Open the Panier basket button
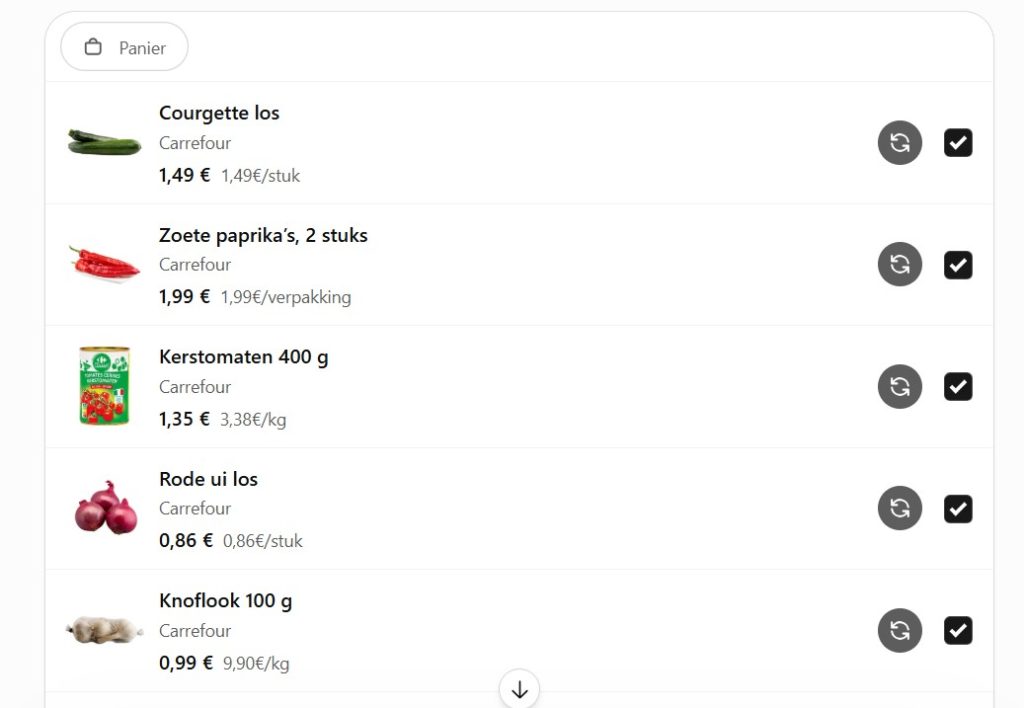 [x=124, y=47]
